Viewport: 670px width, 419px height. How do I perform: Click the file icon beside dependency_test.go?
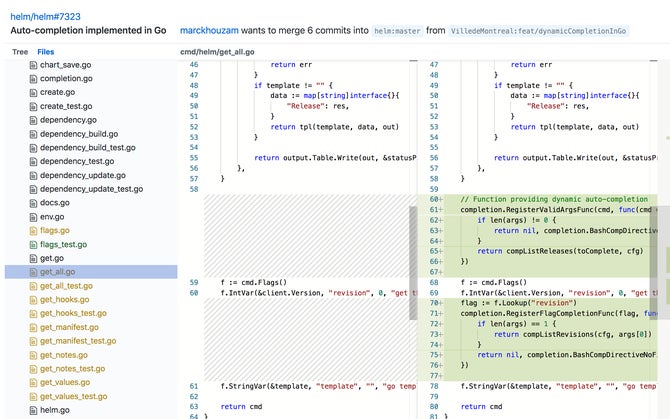[33, 162]
